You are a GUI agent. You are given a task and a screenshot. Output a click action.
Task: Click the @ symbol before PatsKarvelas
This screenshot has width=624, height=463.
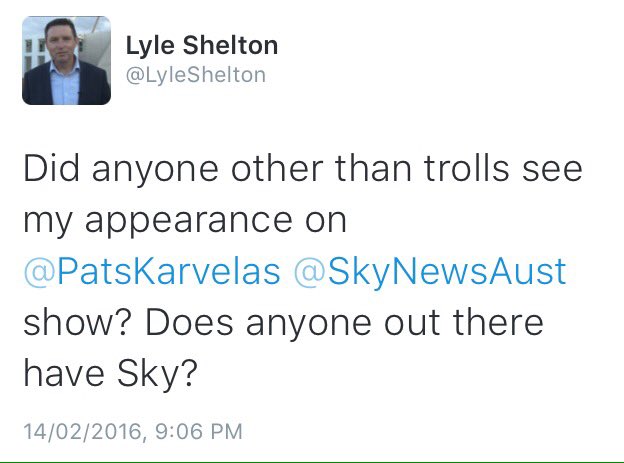click(x=39, y=273)
